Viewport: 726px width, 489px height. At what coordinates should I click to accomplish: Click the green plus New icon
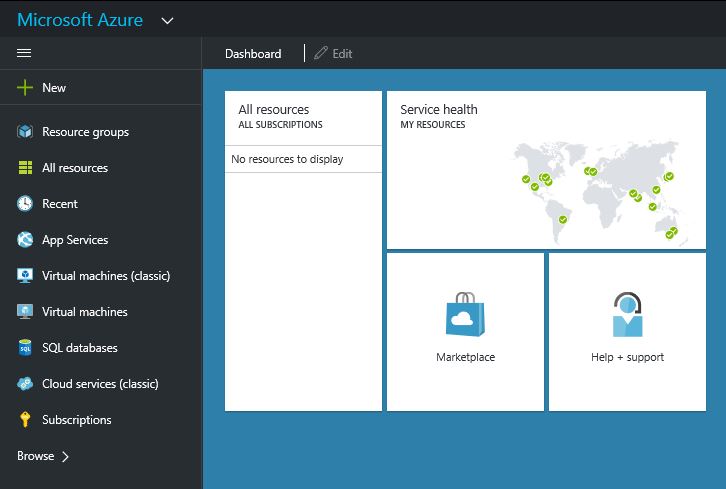coord(25,88)
